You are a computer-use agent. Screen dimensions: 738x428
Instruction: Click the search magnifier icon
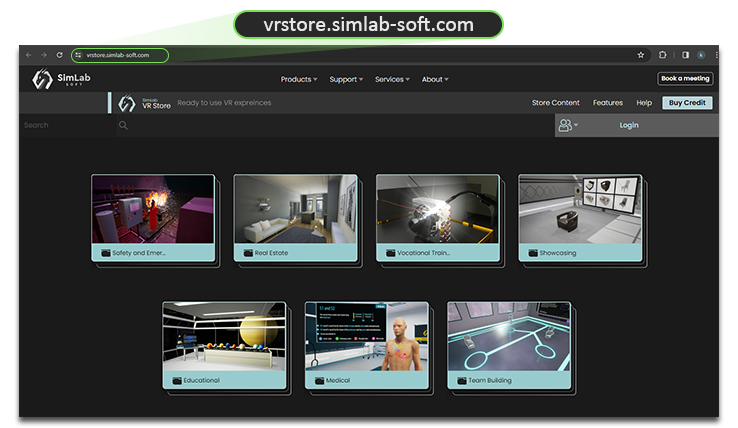[123, 125]
